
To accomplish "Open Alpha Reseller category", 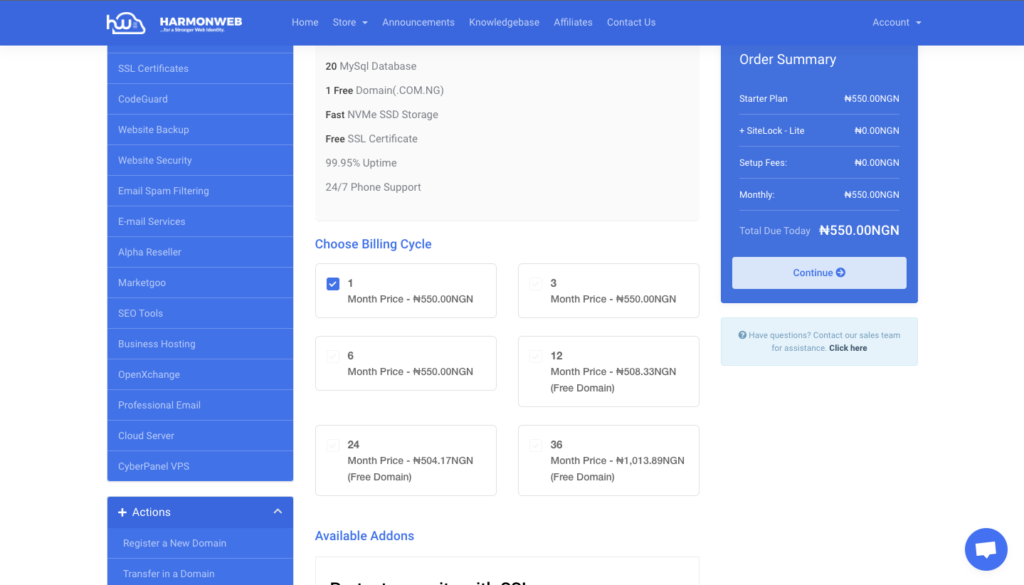I will tap(200, 252).
